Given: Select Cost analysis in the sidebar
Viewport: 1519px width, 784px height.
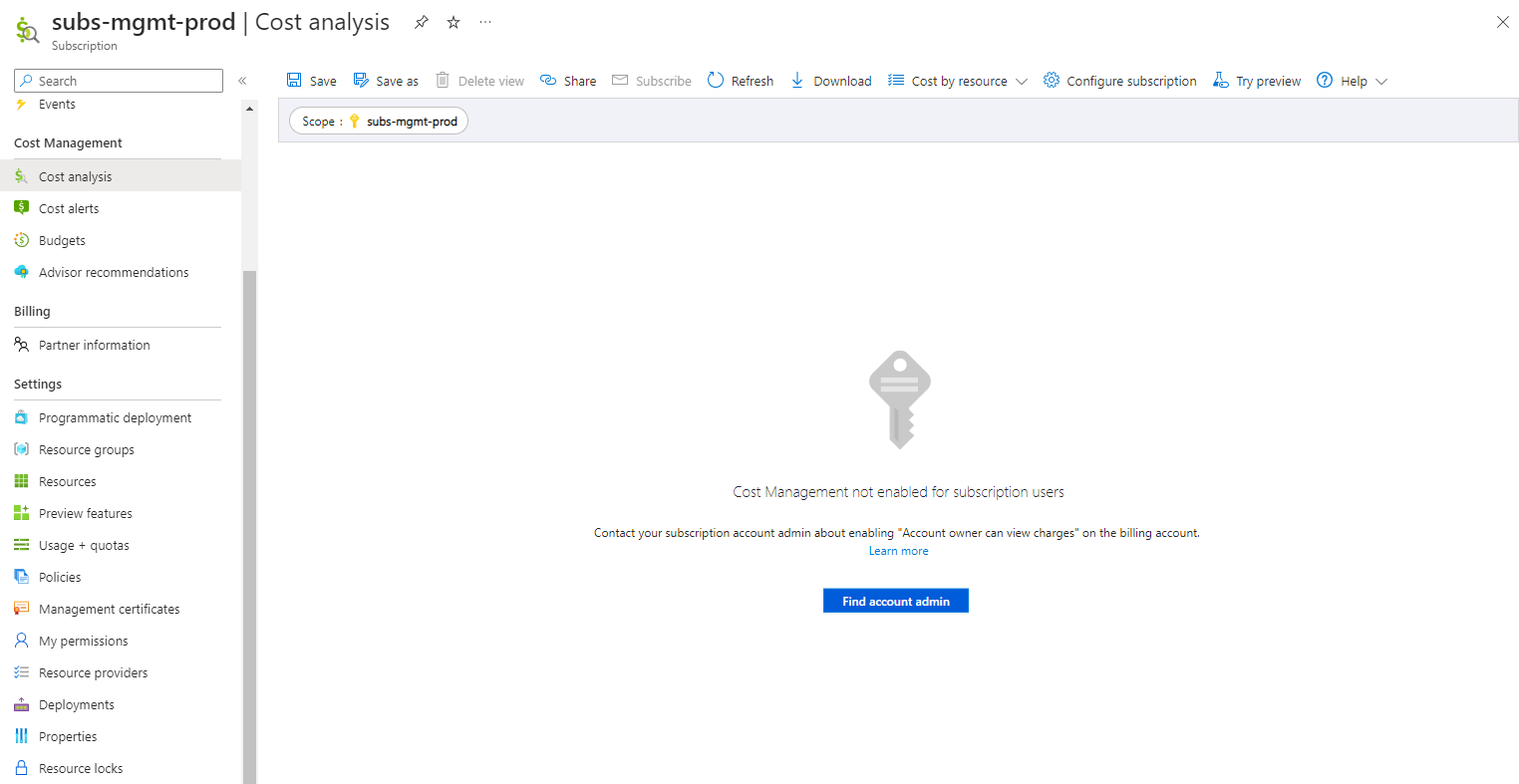Looking at the screenshot, I should coord(120,176).
